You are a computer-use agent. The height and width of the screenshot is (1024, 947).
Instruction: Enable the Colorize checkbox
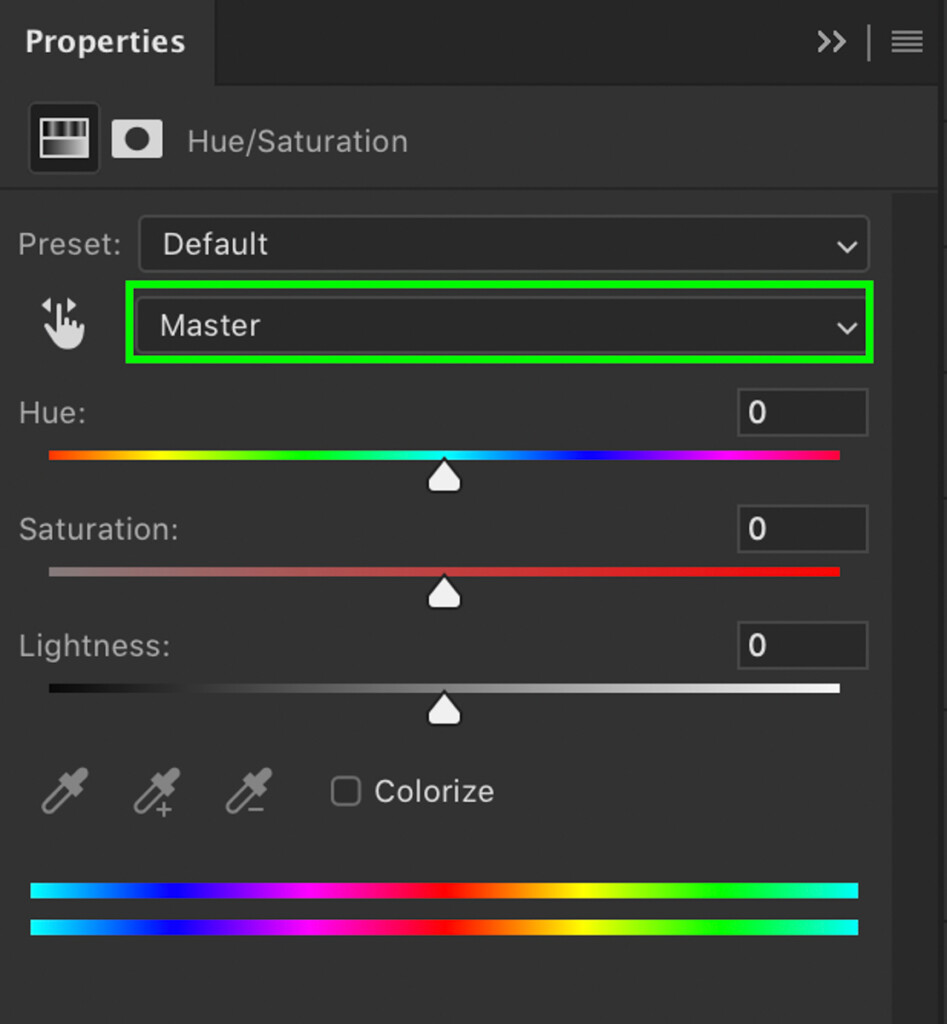tap(345, 792)
